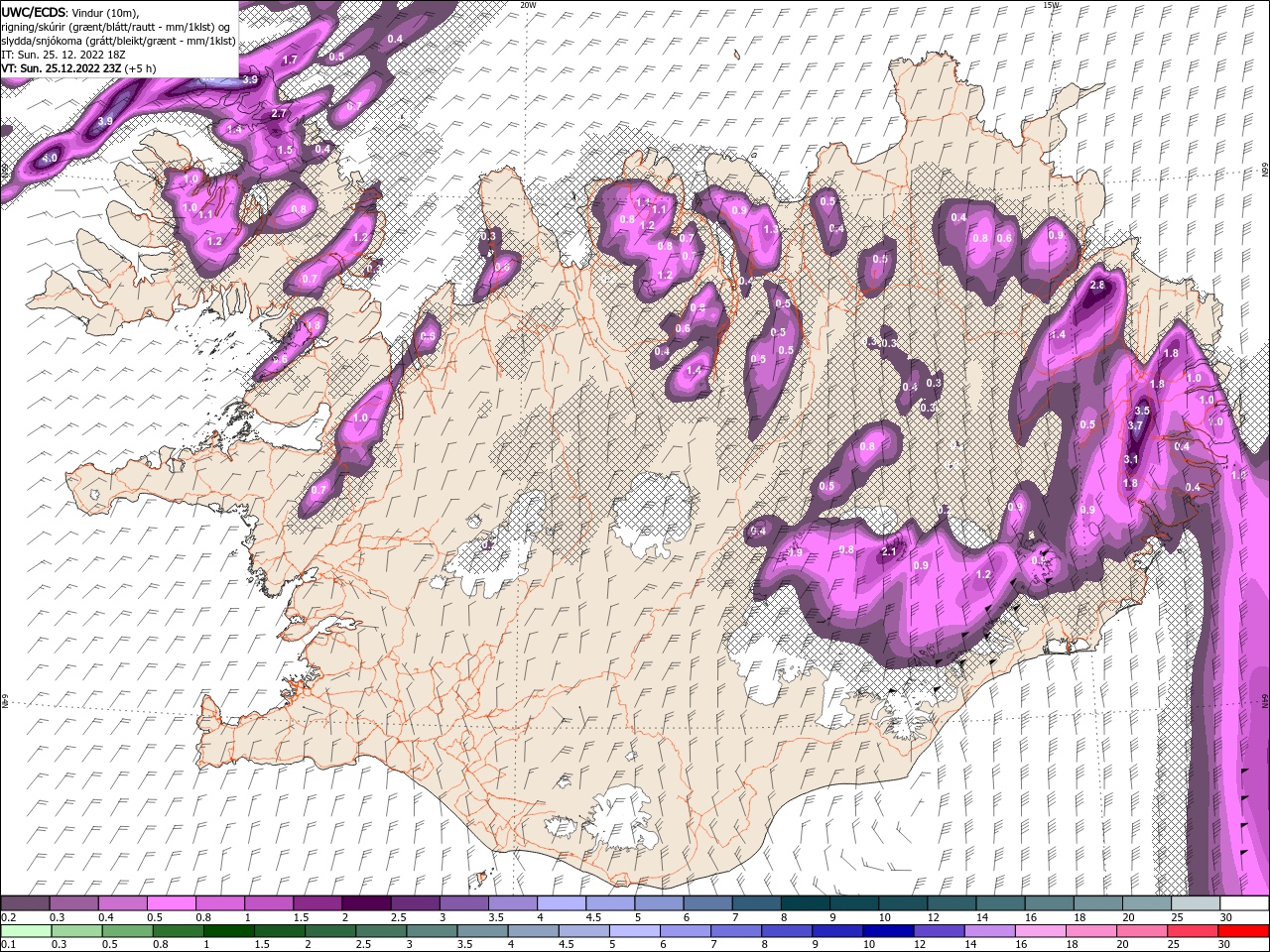Select the '0.1' label in the legend

8,945
